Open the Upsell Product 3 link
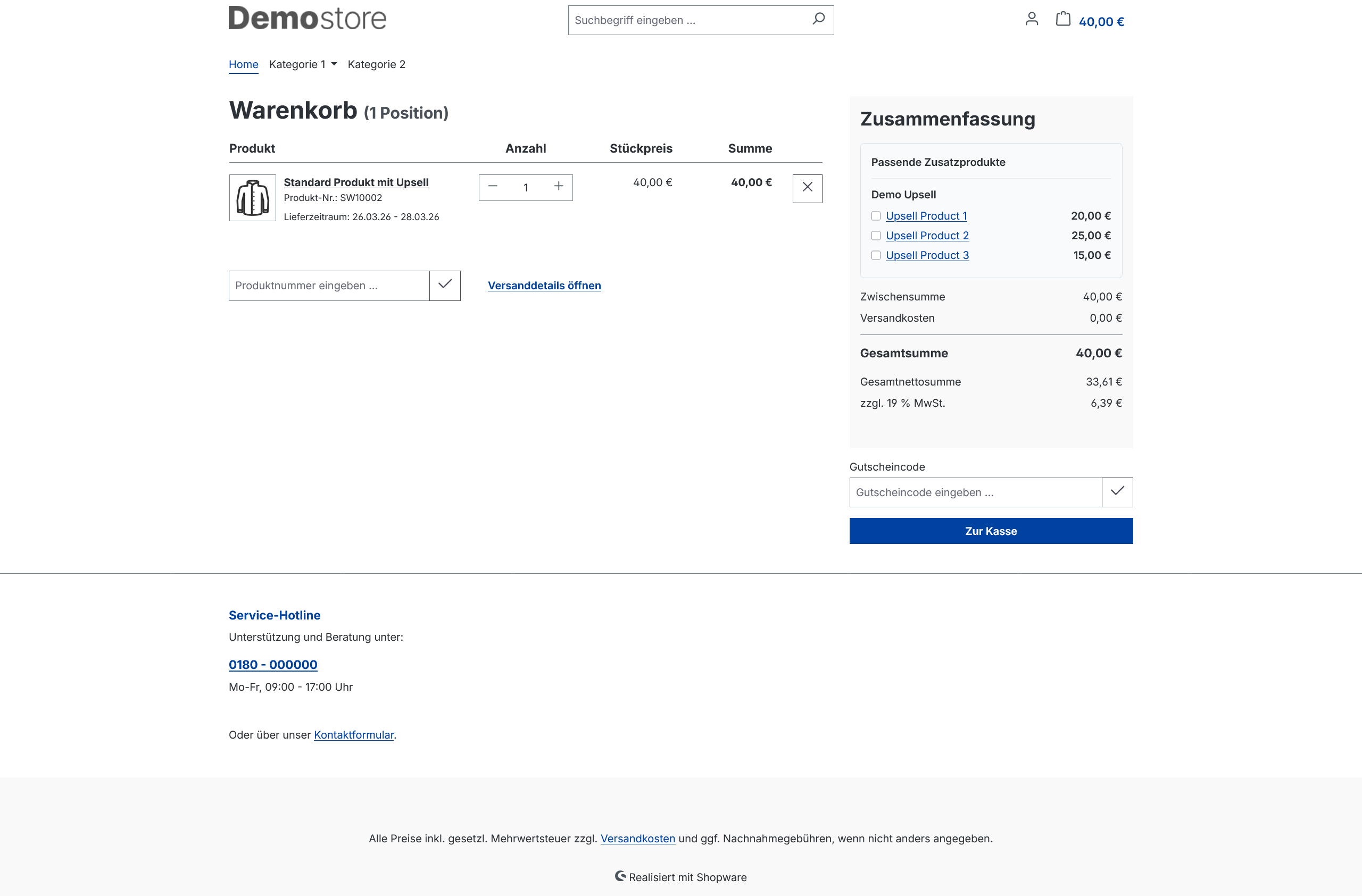Screen dimensions: 1362x896 point(927,255)
